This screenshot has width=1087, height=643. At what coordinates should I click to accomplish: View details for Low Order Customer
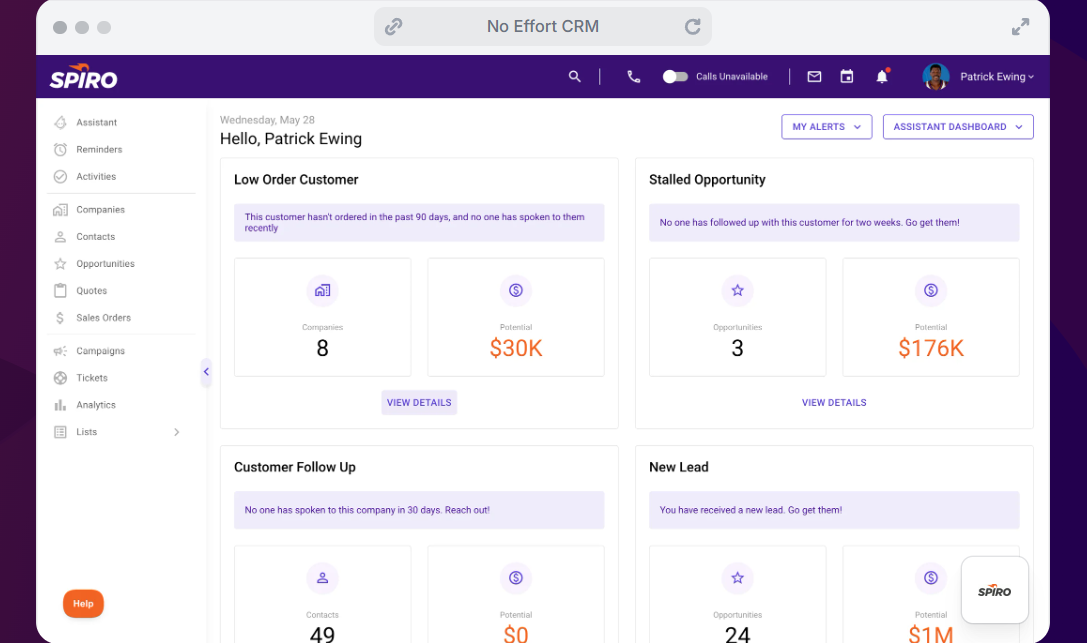click(x=419, y=403)
